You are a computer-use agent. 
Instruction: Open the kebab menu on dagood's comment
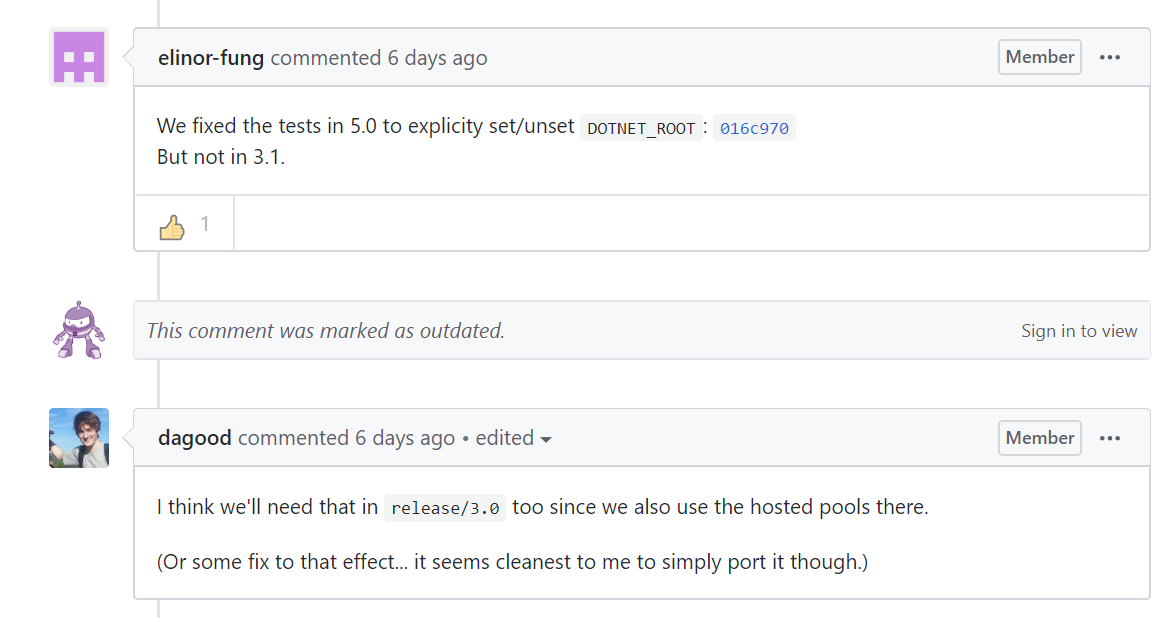click(1110, 438)
